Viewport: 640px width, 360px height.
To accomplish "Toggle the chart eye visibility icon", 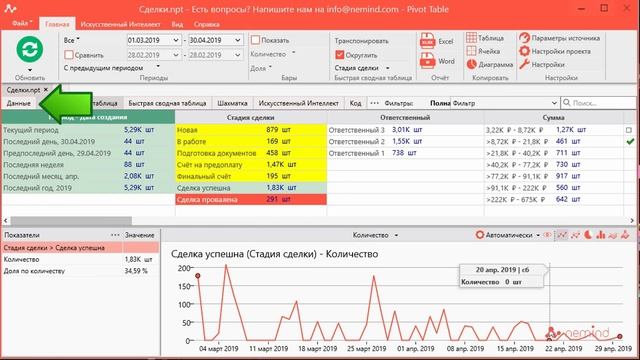I will (547, 235).
